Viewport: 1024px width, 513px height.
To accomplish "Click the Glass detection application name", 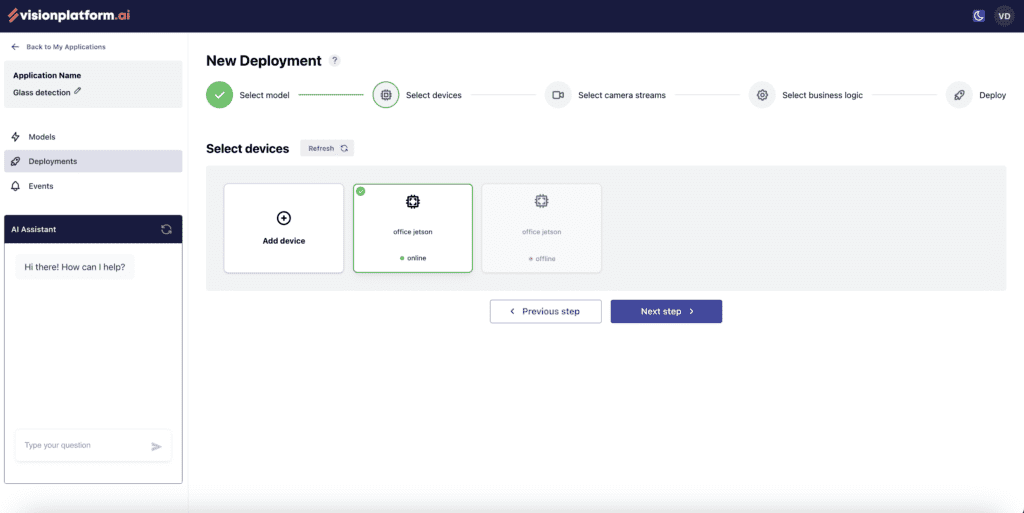I will click(x=42, y=93).
